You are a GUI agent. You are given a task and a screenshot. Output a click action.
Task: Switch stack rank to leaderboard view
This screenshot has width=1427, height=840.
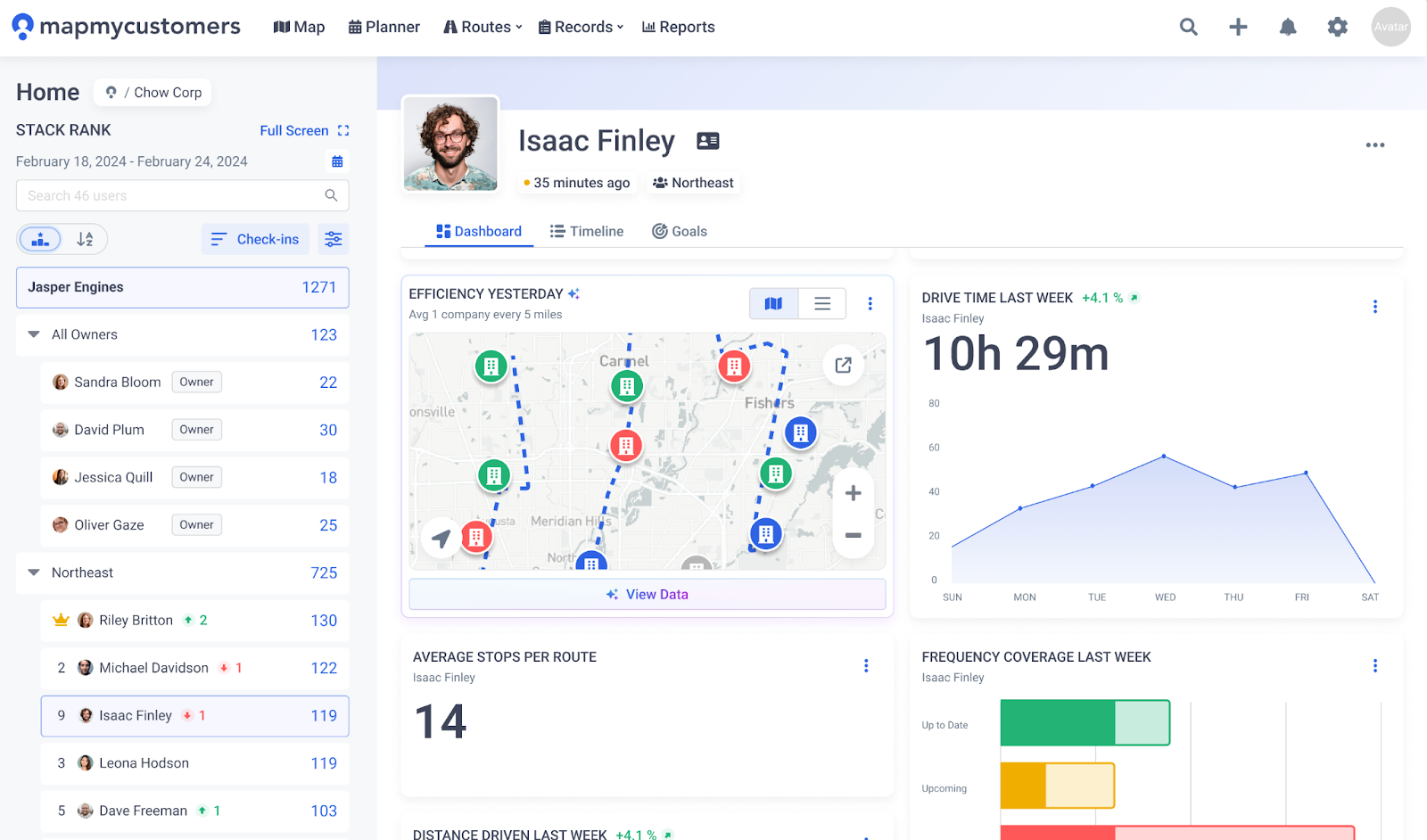pyautogui.click(x=40, y=239)
